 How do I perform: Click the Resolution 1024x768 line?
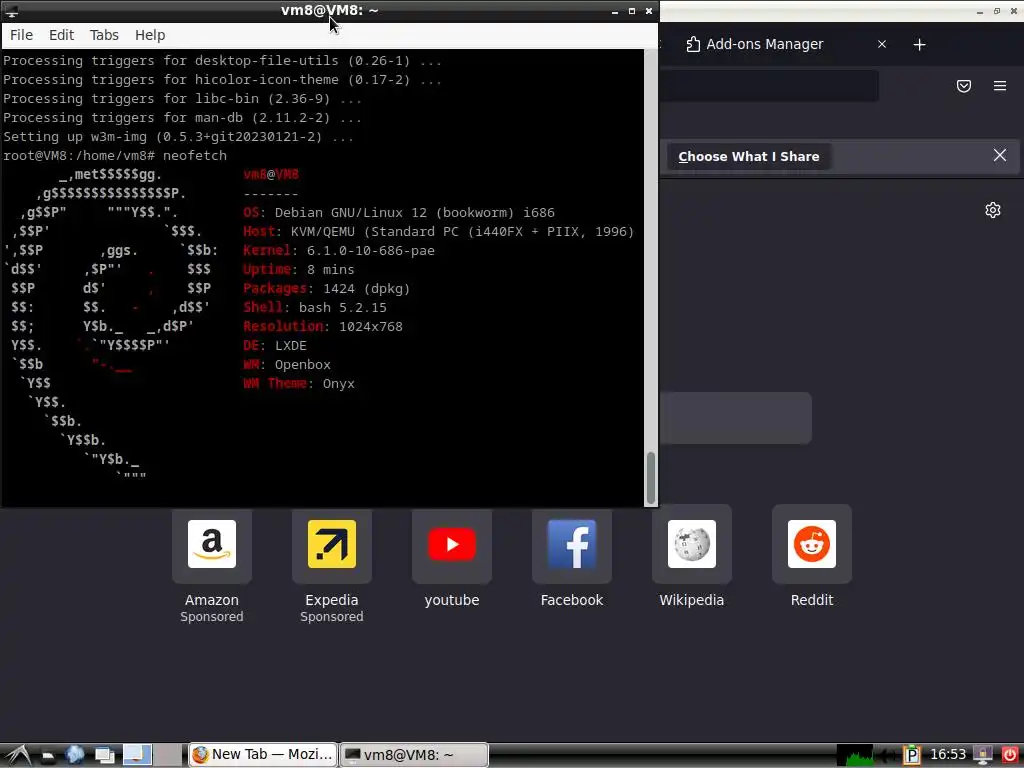tap(323, 327)
